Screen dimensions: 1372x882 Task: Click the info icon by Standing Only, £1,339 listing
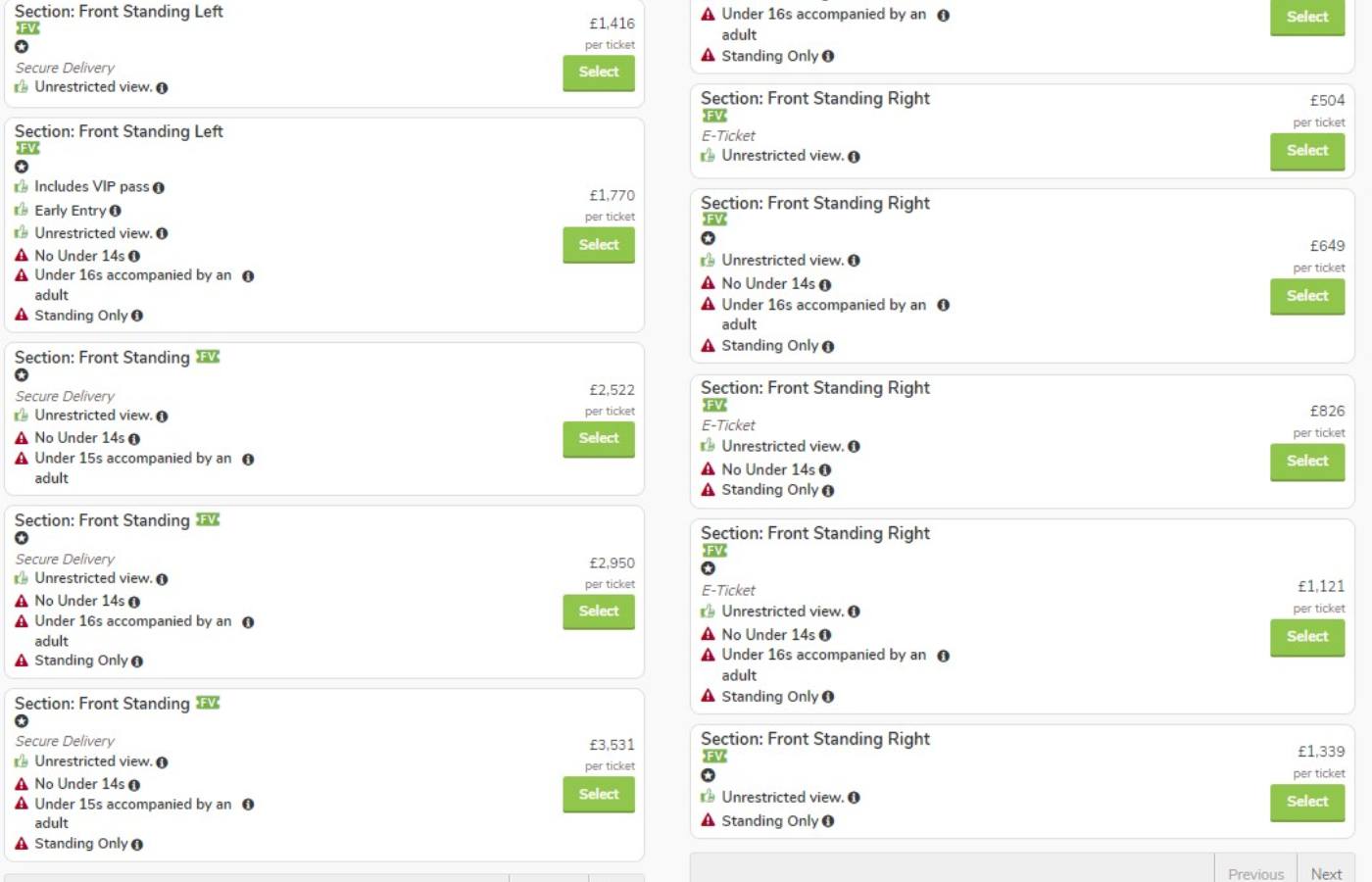pos(828,821)
